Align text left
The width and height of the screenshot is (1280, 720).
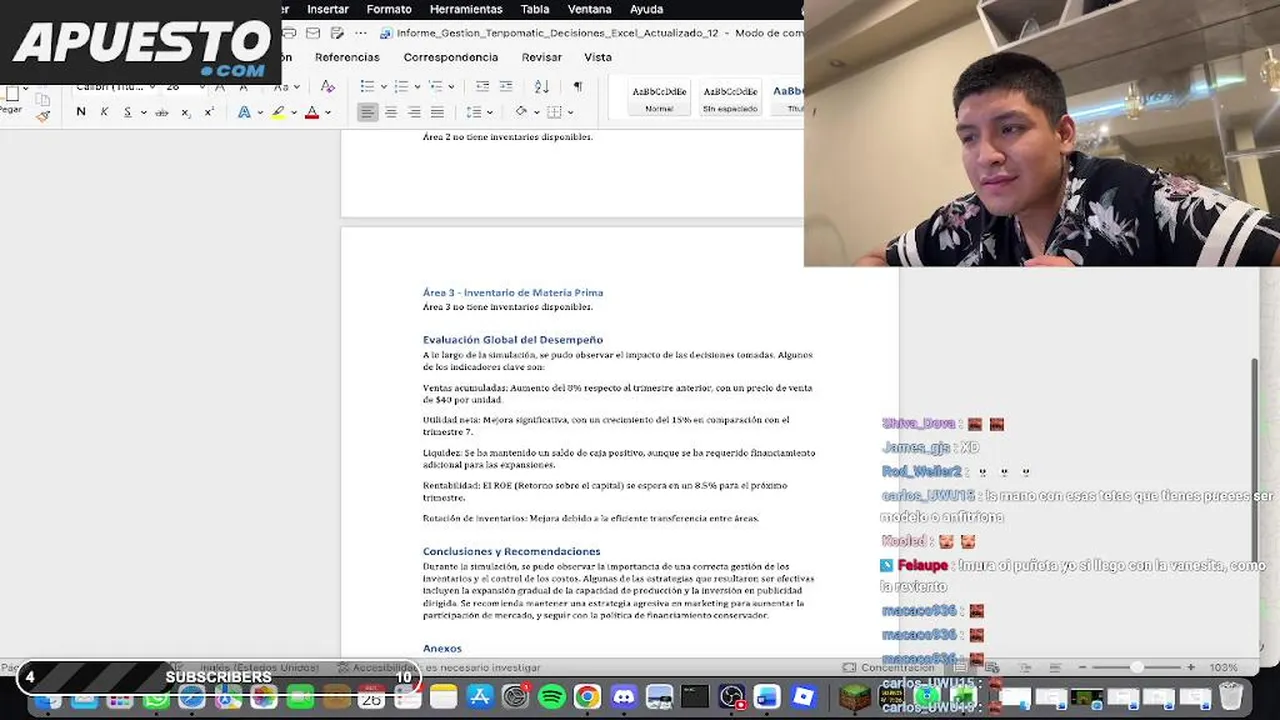(368, 112)
